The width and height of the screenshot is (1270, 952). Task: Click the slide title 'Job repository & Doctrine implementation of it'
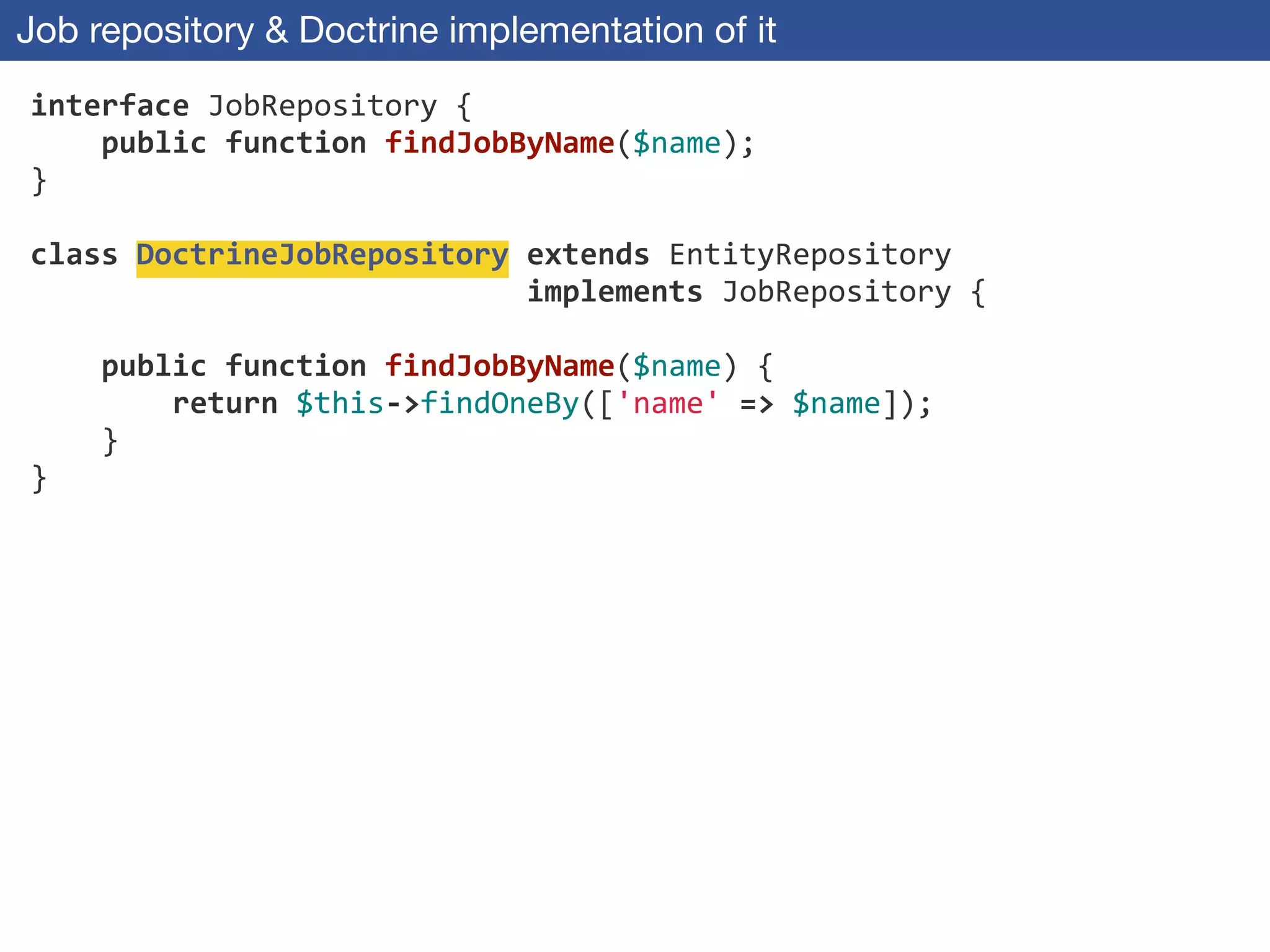pos(396,30)
